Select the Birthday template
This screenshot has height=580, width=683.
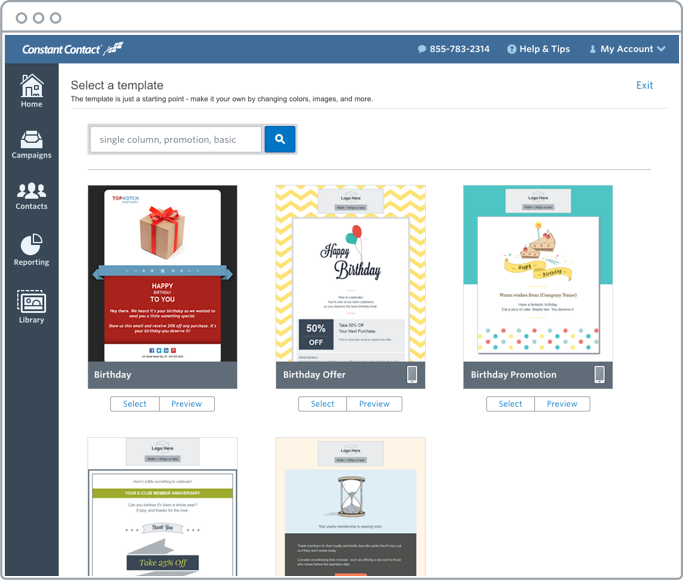click(135, 404)
